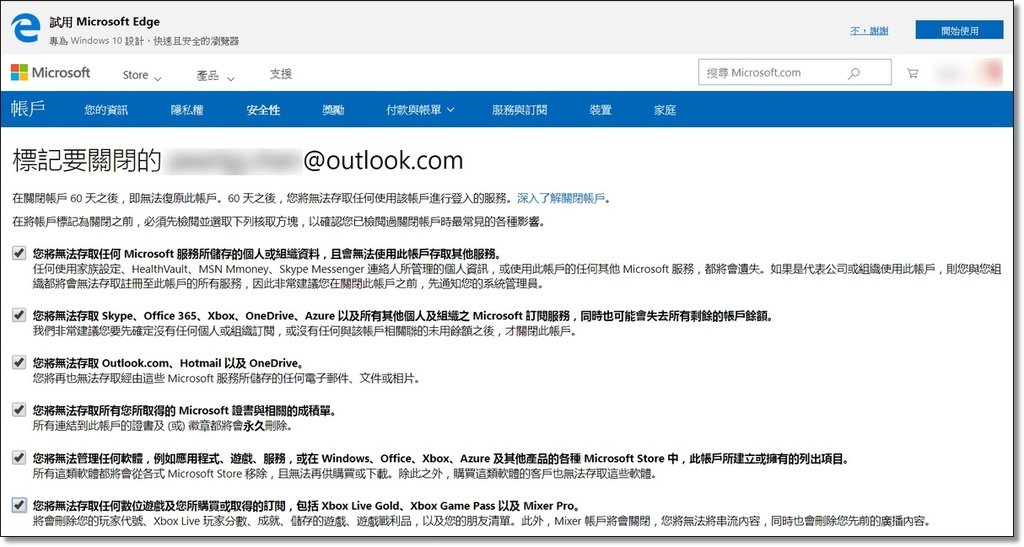1024x547 pixels.
Task: Click the 搜尋 Microsoft.com search field
Action: click(x=795, y=72)
